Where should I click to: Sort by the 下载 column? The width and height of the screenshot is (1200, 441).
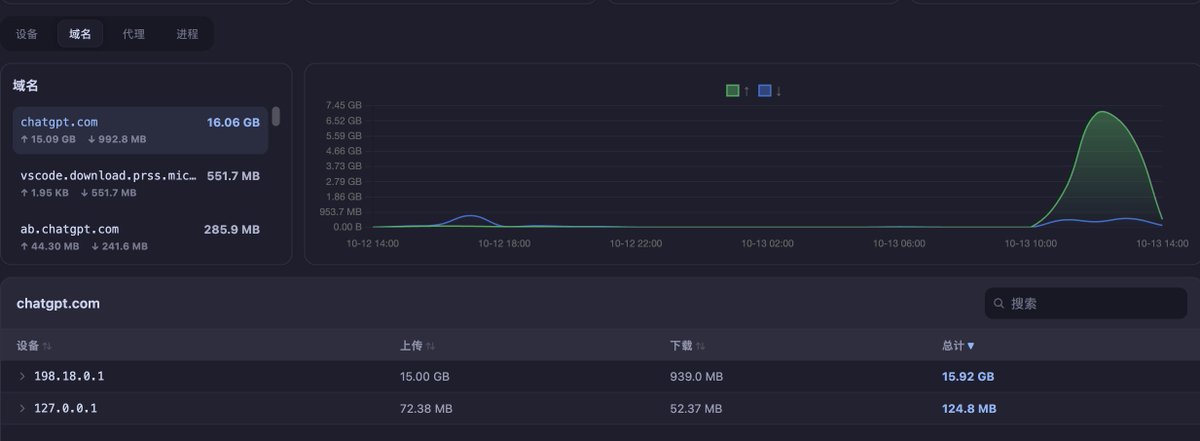pyautogui.click(x=688, y=346)
